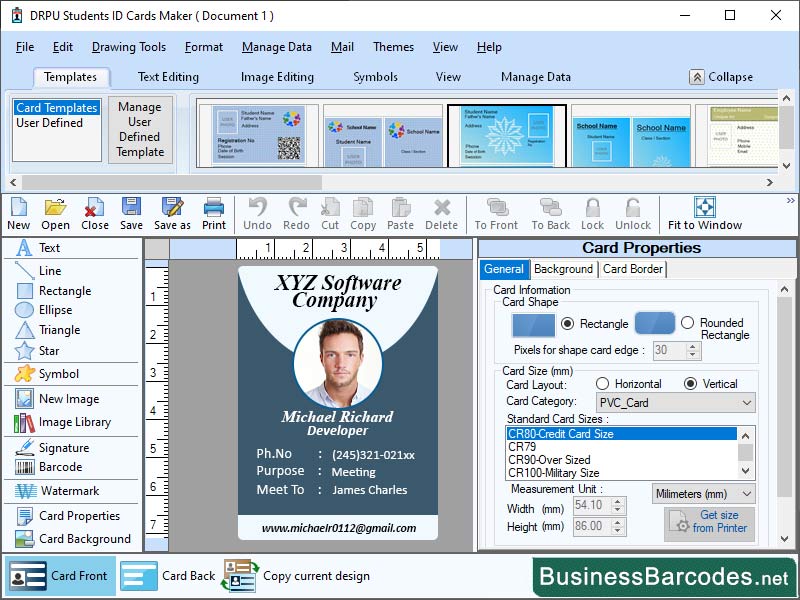Open the Themes menu
800x600 pixels.
pyautogui.click(x=393, y=47)
